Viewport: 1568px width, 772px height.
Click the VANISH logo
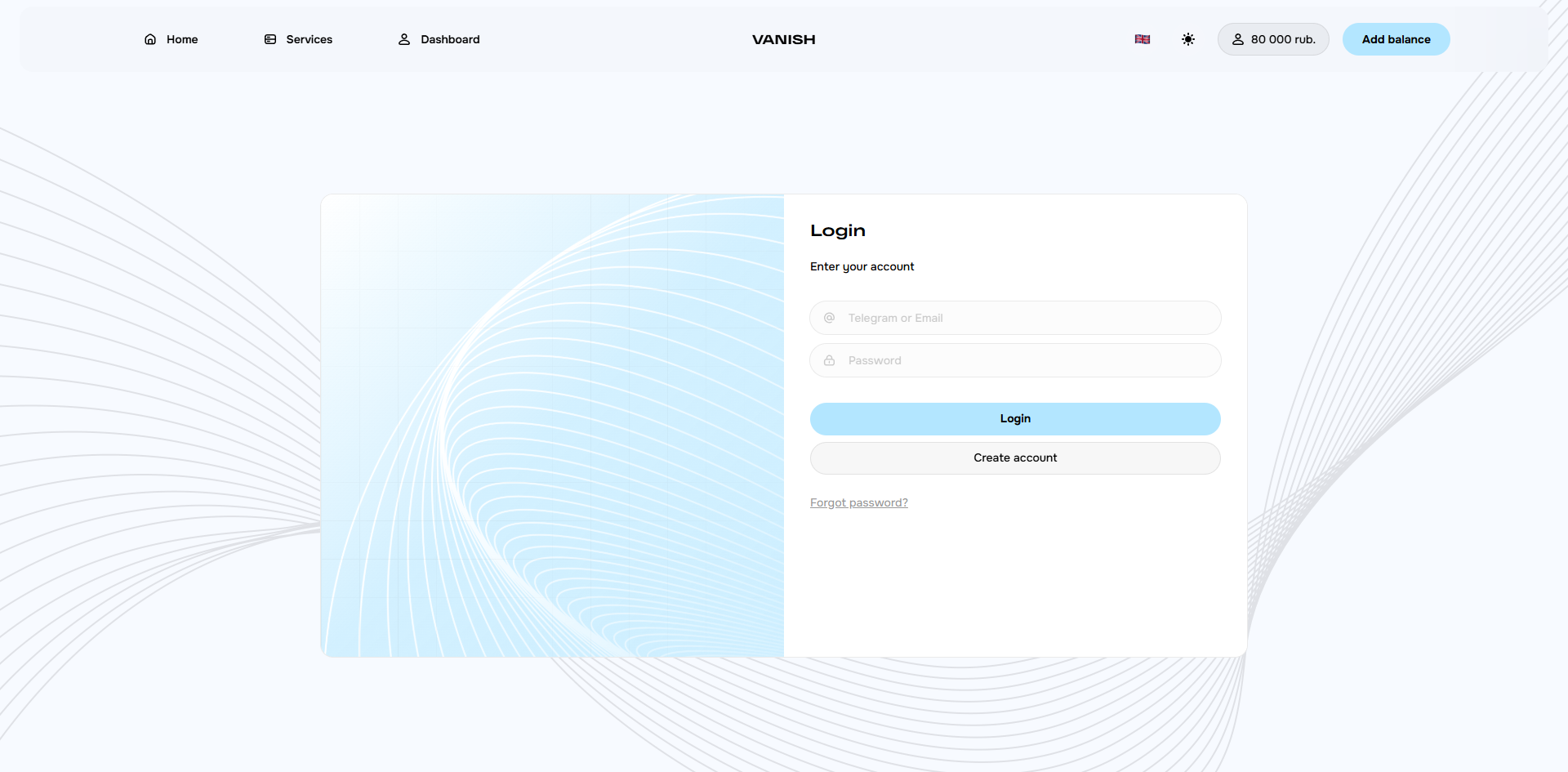pos(783,39)
